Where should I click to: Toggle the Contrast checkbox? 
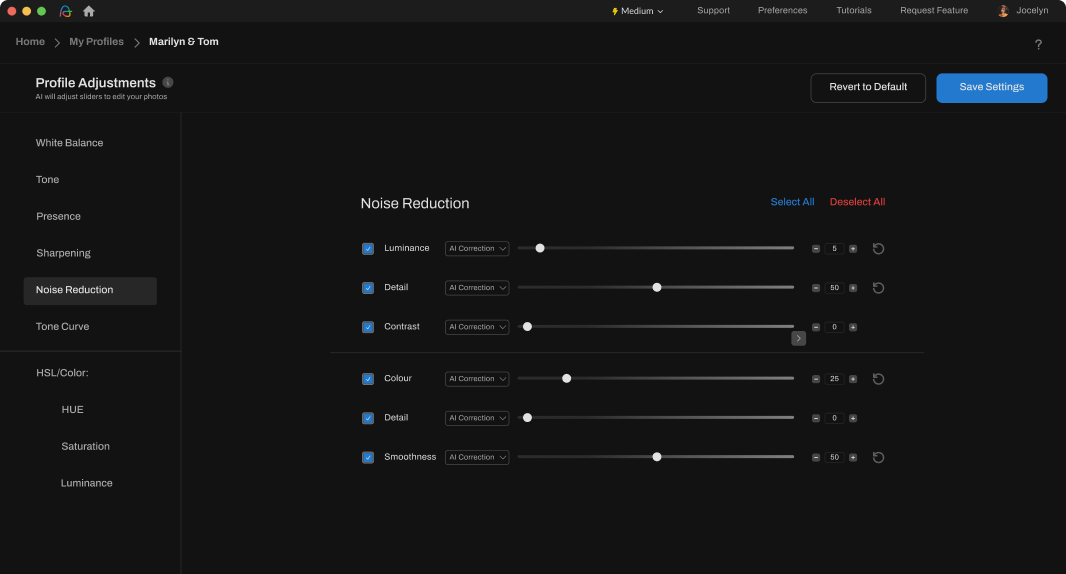[x=368, y=327]
